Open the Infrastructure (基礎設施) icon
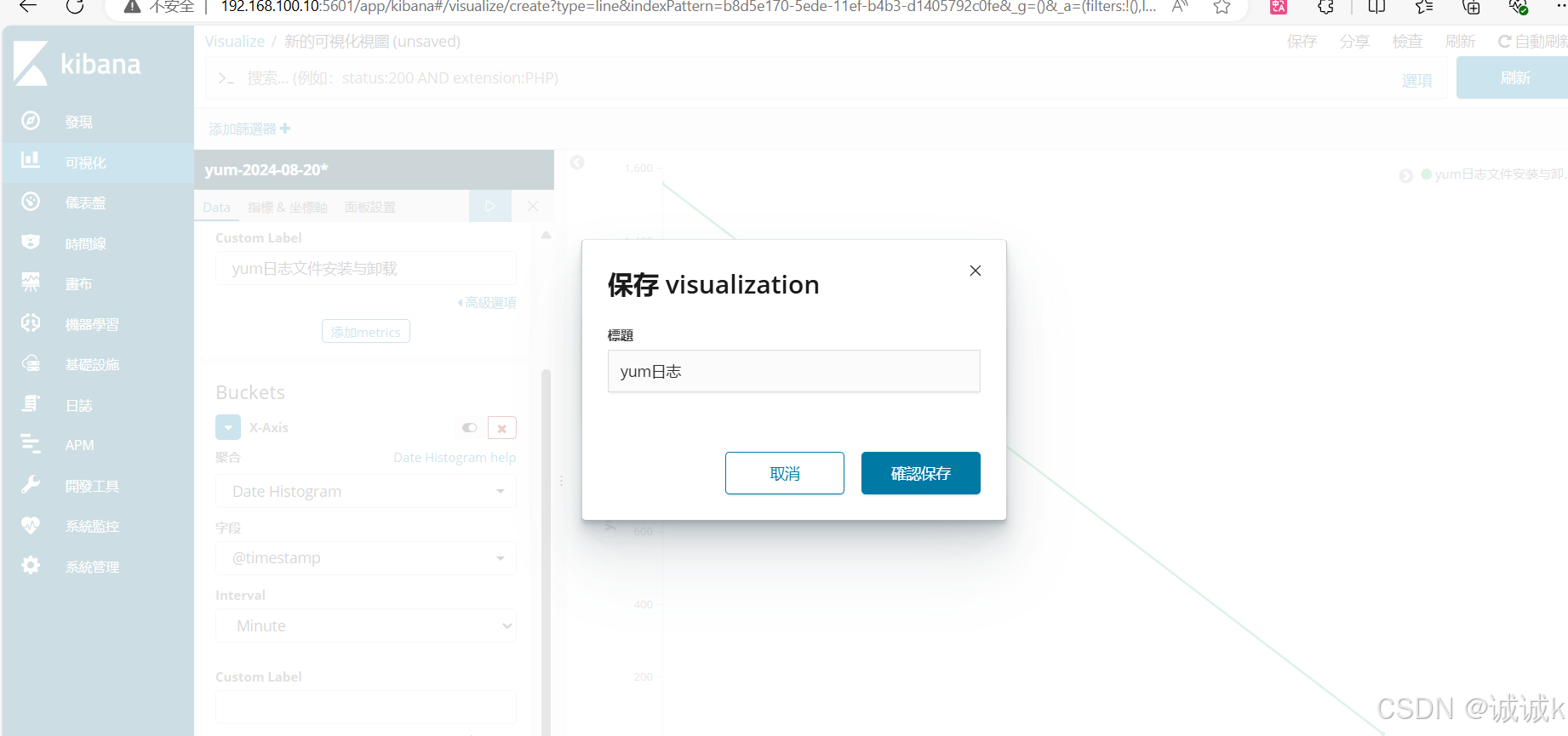 coord(31,363)
